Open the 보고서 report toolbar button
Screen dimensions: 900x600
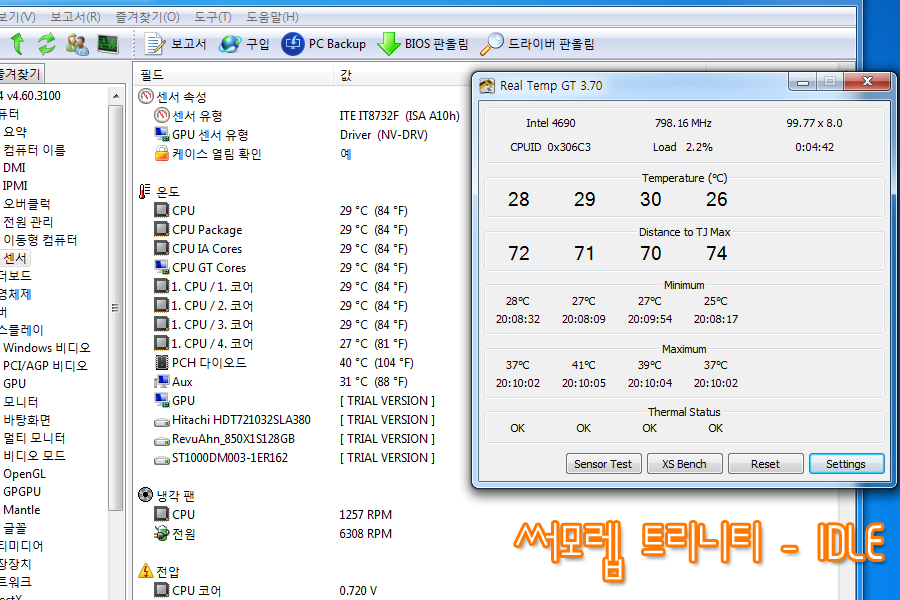(x=175, y=44)
